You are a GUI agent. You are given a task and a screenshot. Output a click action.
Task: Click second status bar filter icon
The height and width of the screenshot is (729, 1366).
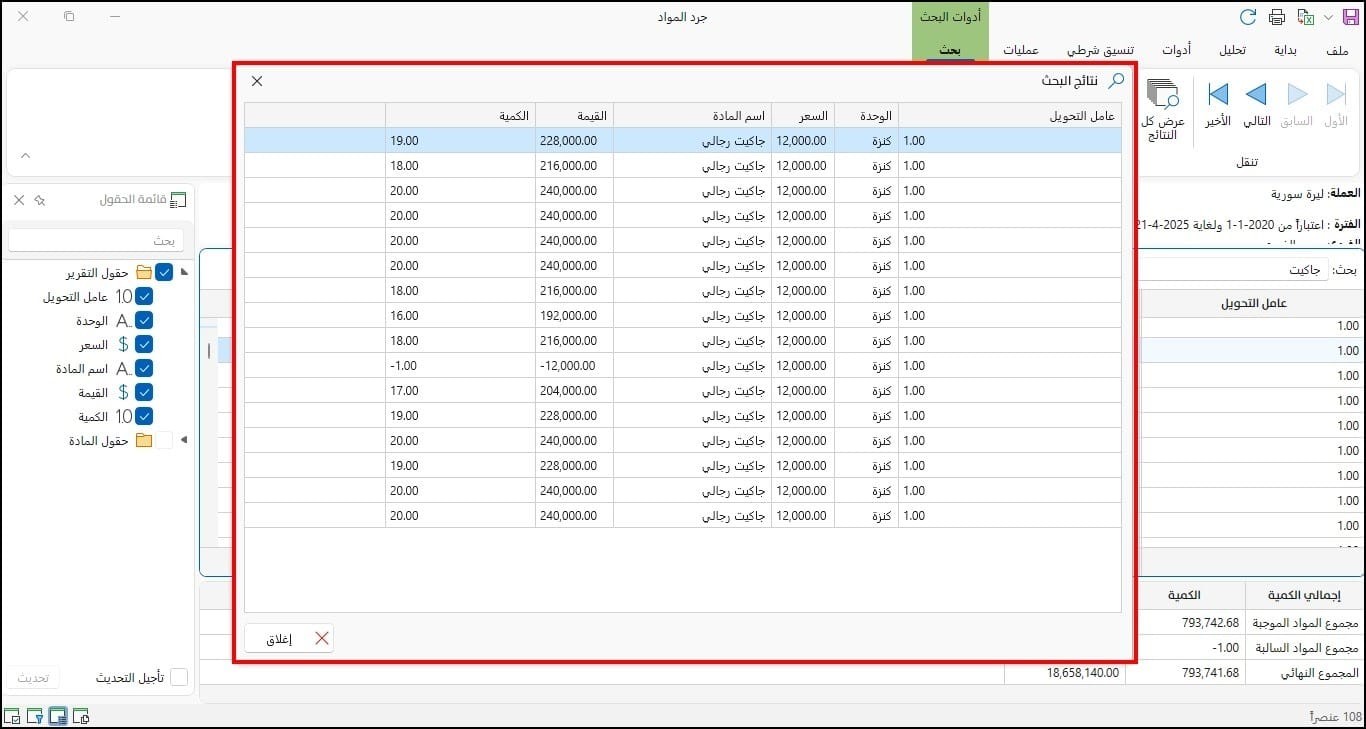tap(35, 716)
